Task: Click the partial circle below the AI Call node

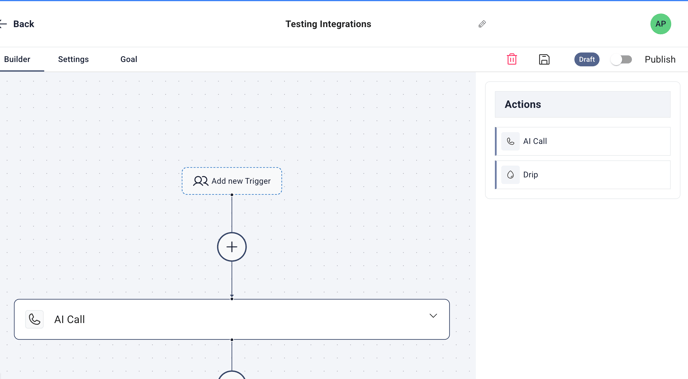Action: tap(232, 375)
